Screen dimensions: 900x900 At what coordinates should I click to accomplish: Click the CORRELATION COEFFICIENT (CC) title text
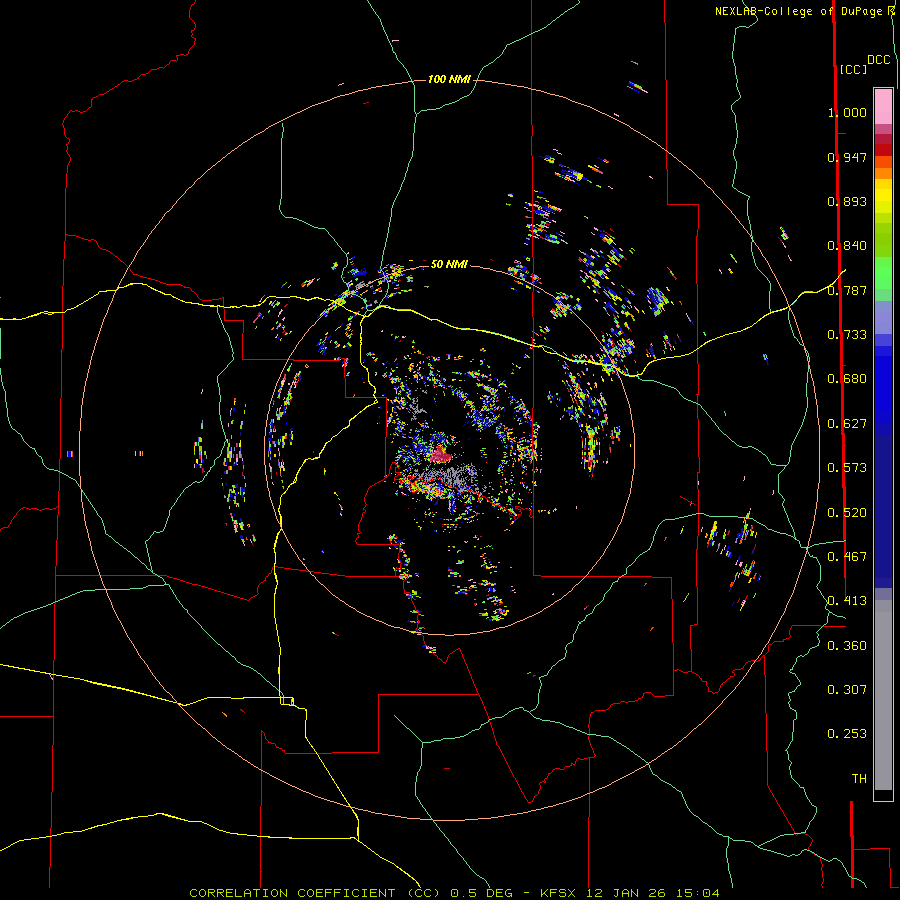point(315,893)
